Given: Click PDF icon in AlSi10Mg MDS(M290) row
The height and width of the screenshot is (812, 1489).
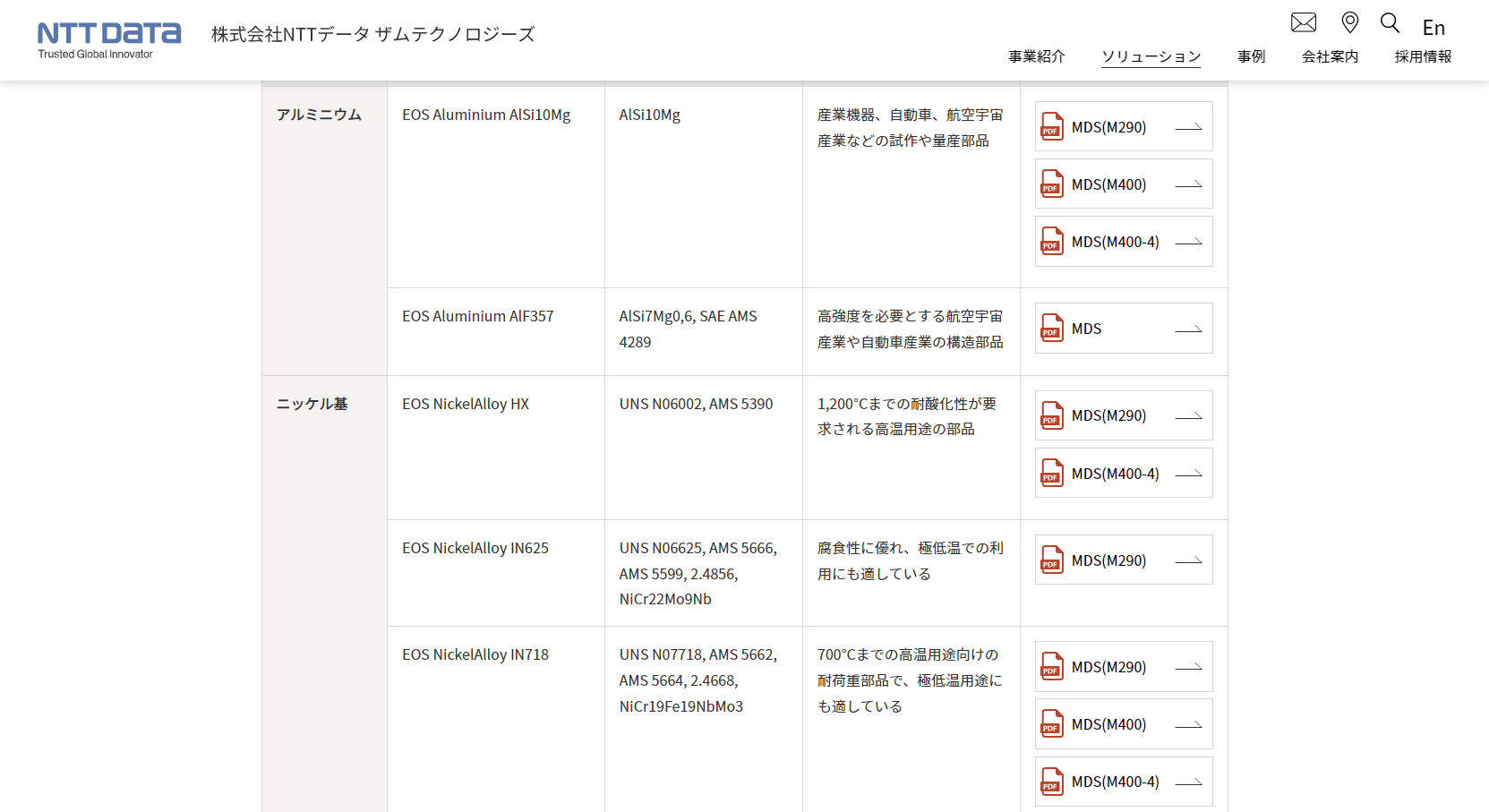Looking at the screenshot, I should coord(1052,126).
